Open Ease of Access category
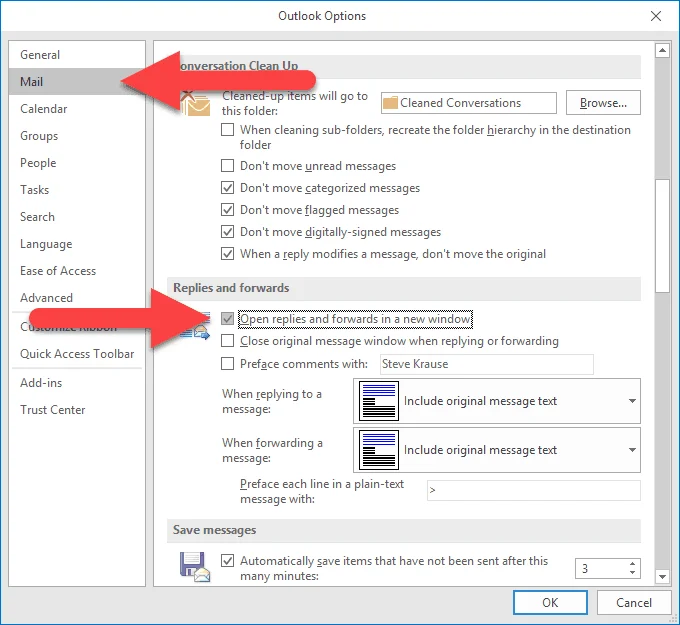 pos(77,271)
